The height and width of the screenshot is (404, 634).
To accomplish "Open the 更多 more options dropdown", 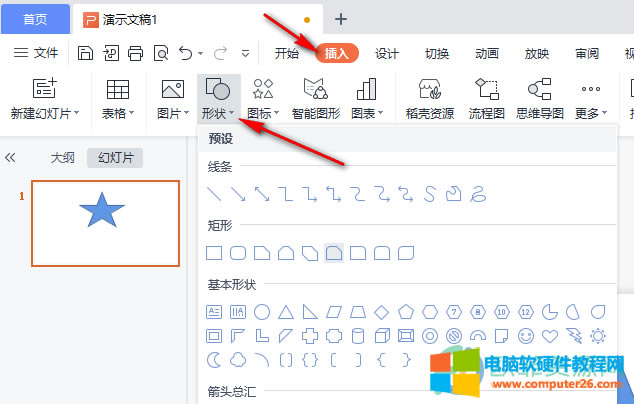I will click(592, 114).
